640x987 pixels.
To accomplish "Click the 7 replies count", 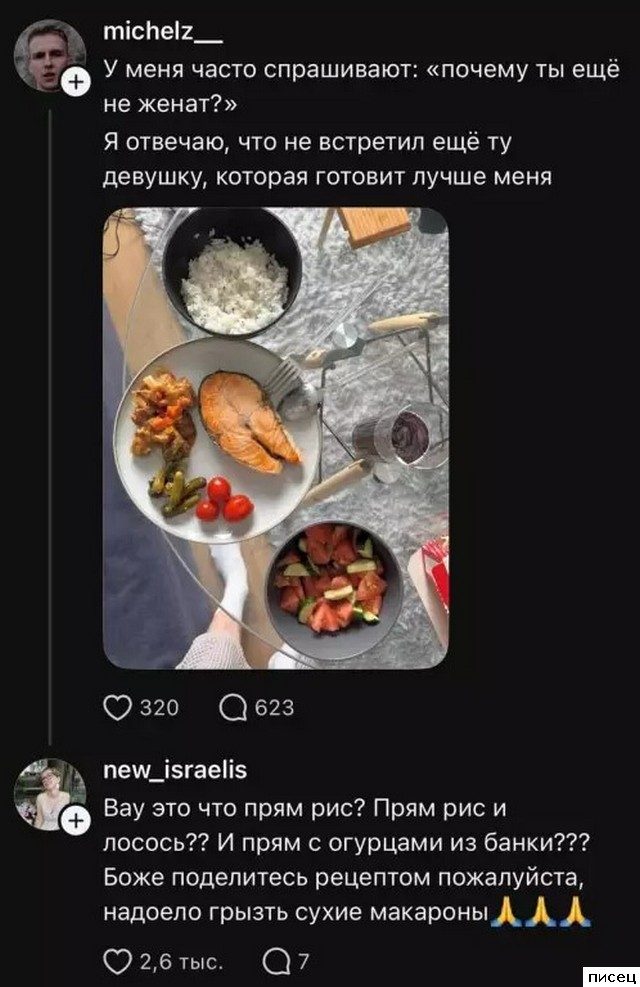I will 303,962.
